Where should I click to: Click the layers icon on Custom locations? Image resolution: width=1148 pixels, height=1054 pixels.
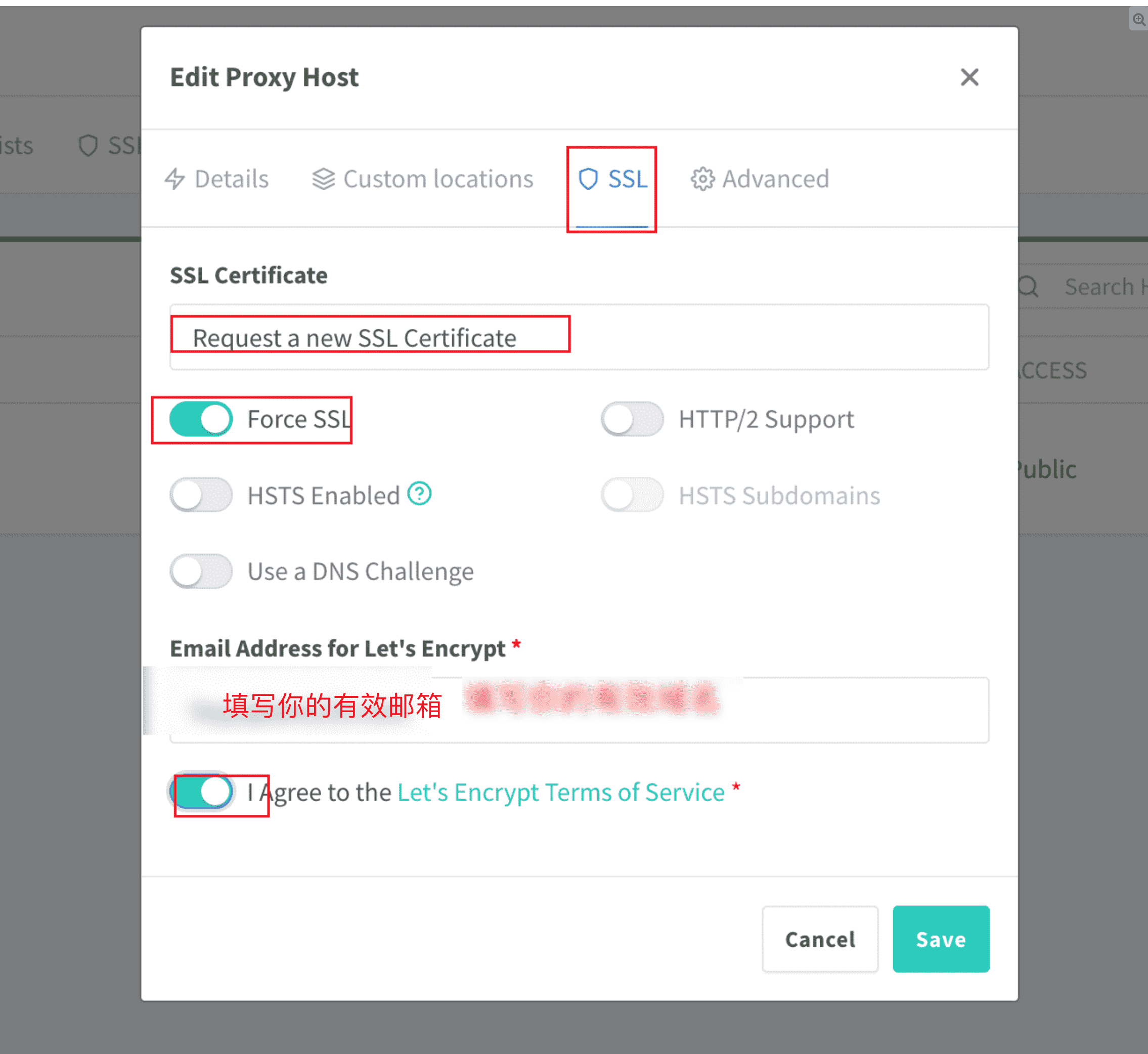tap(324, 180)
